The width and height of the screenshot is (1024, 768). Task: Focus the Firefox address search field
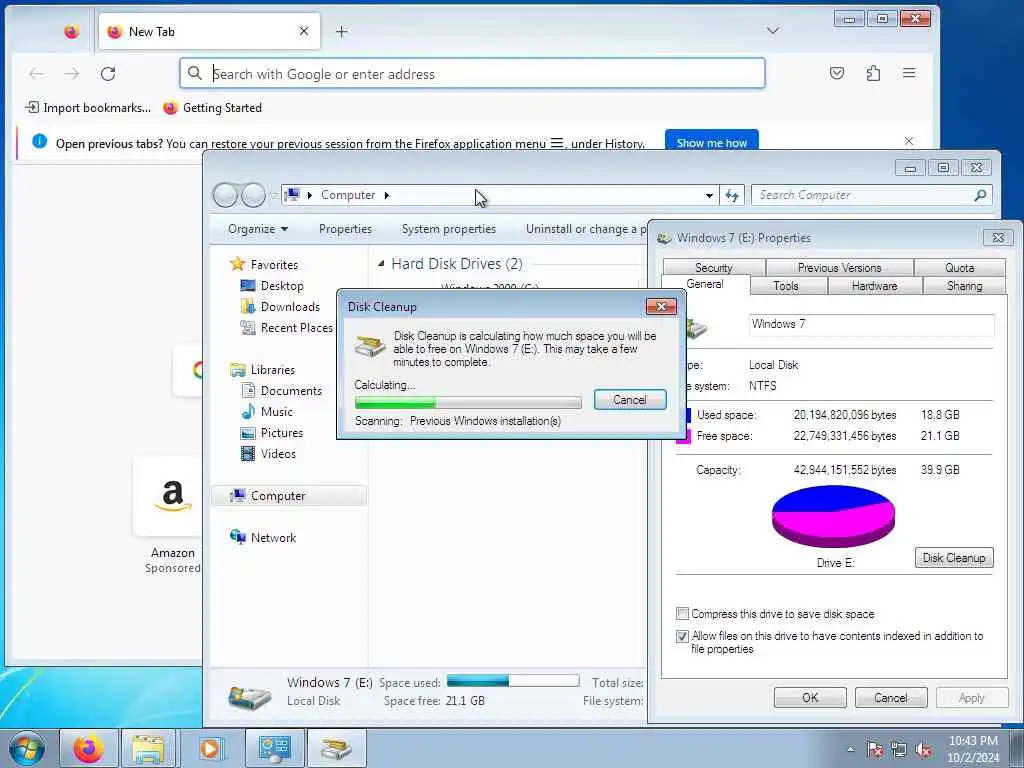point(472,73)
